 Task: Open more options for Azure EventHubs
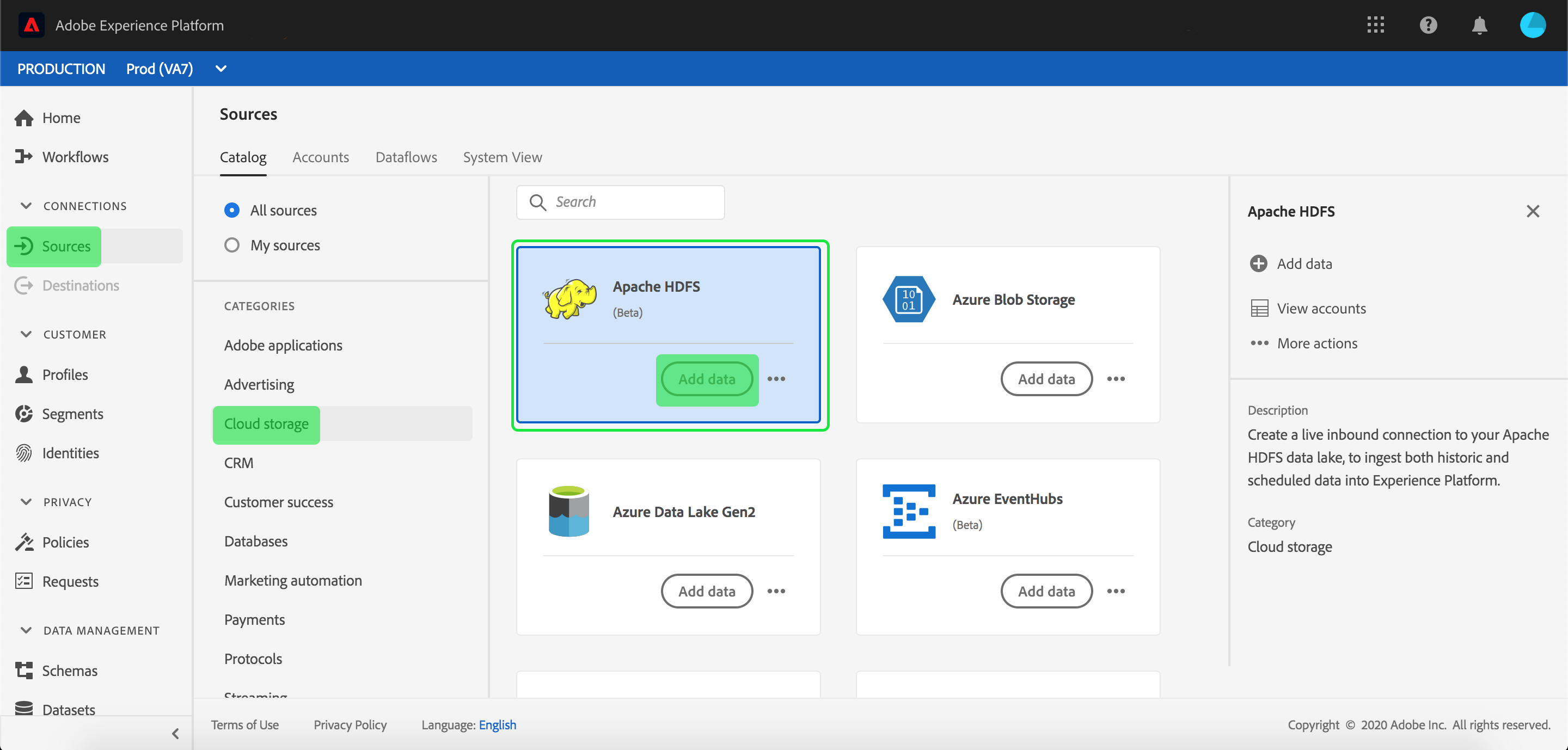[1115, 591]
